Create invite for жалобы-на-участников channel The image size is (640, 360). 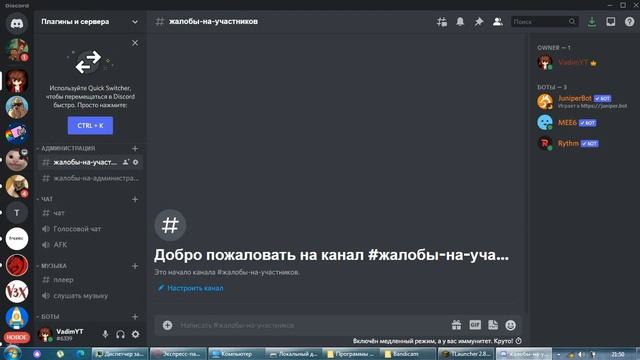click(126, 162)
